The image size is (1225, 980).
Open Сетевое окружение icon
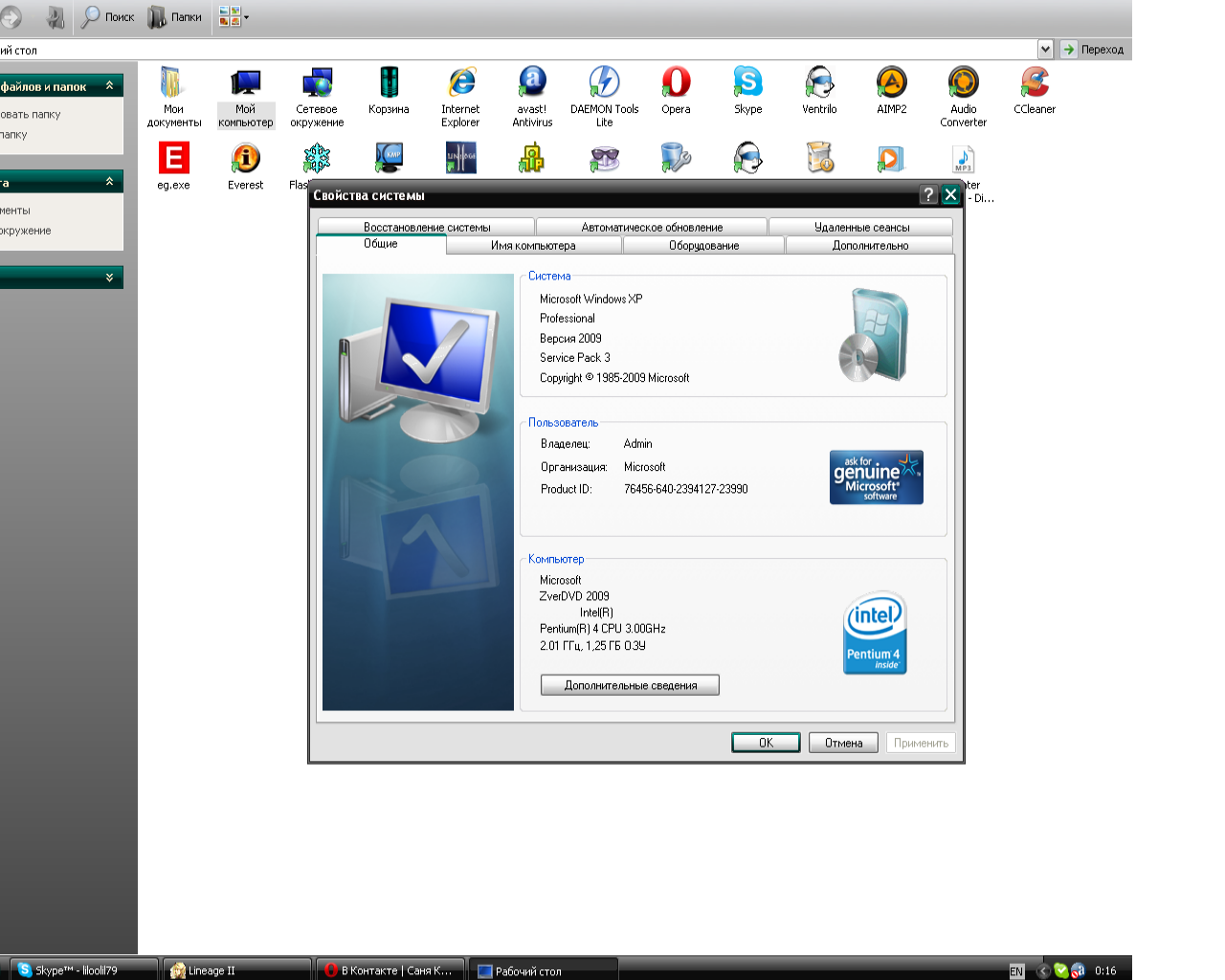tap(317, 96)
